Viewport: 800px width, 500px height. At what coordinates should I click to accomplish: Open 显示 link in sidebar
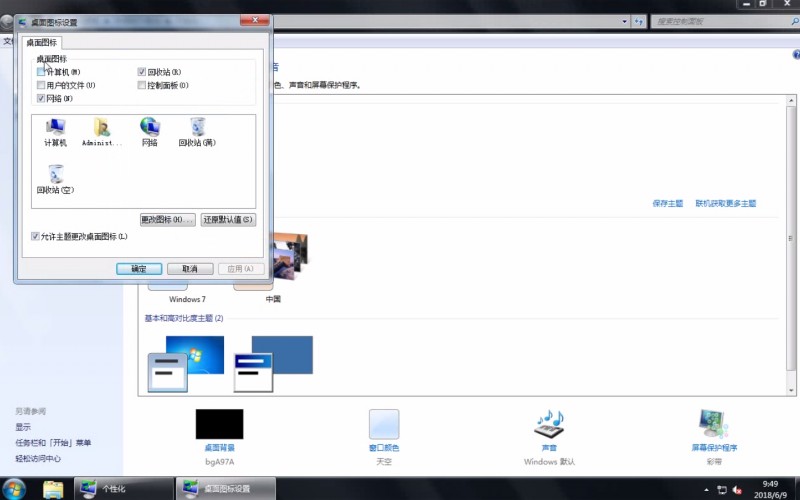(x=23, y=427)
